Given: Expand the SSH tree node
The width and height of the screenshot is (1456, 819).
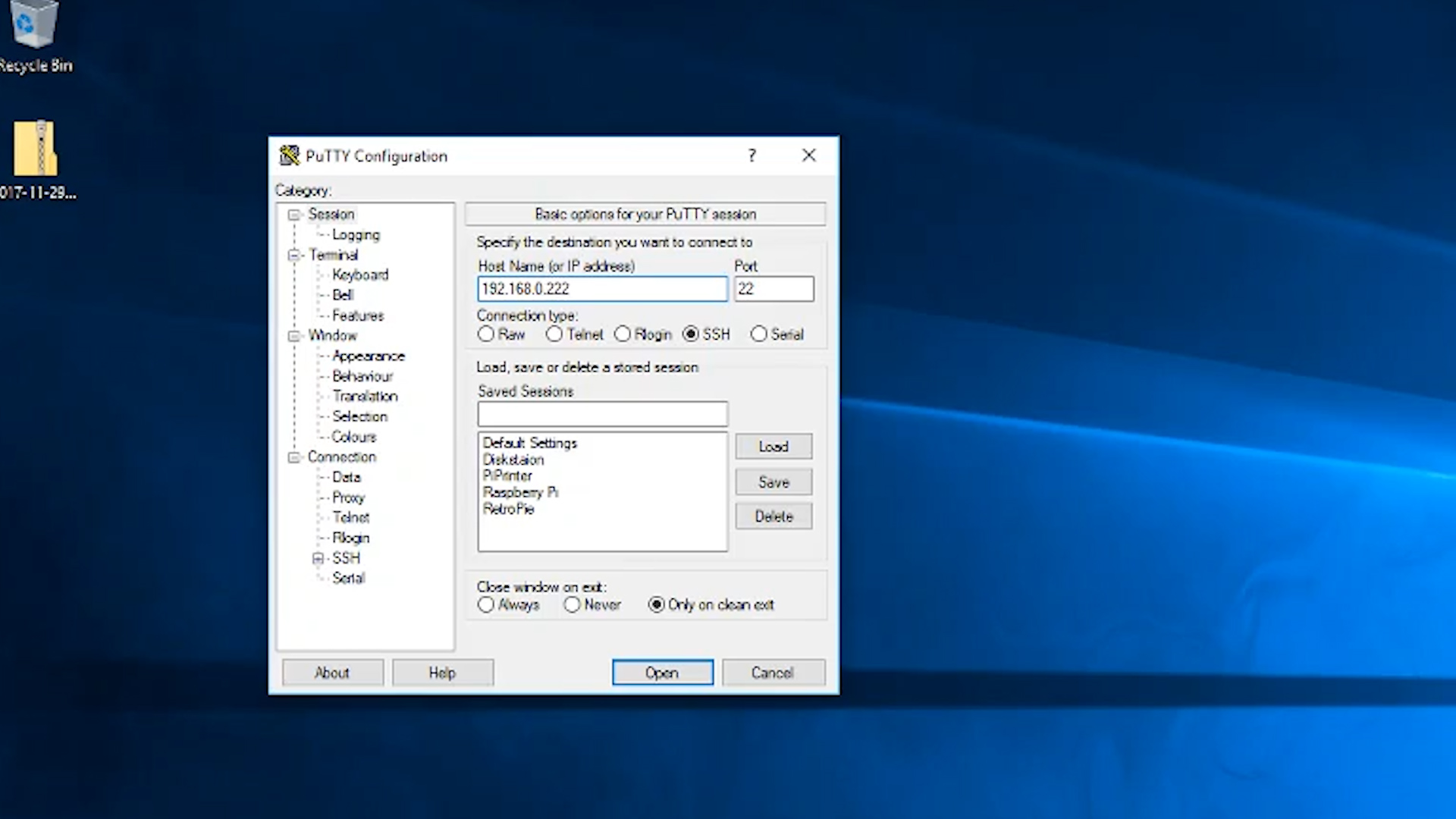Looking at the screenshot, I should coord(318,559).
